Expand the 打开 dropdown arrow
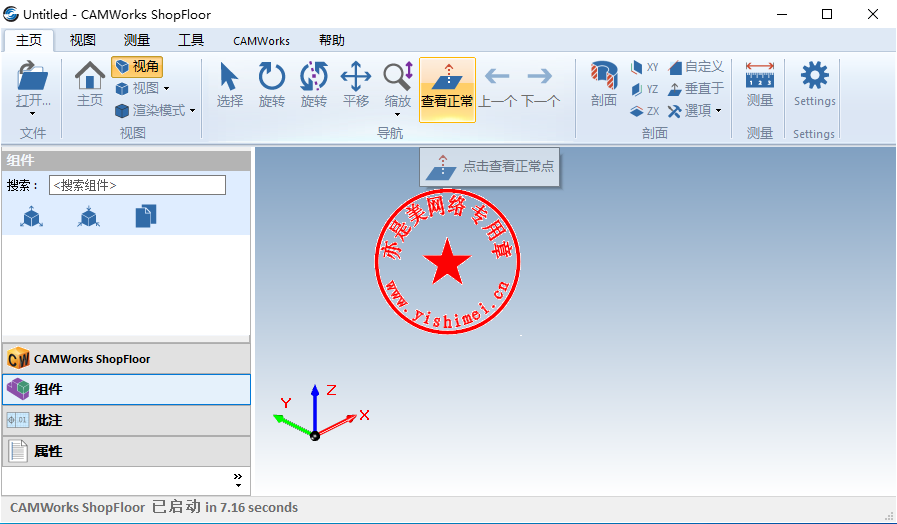The width and height of the screenshot is (897, 524). click(x=33, y=113)
